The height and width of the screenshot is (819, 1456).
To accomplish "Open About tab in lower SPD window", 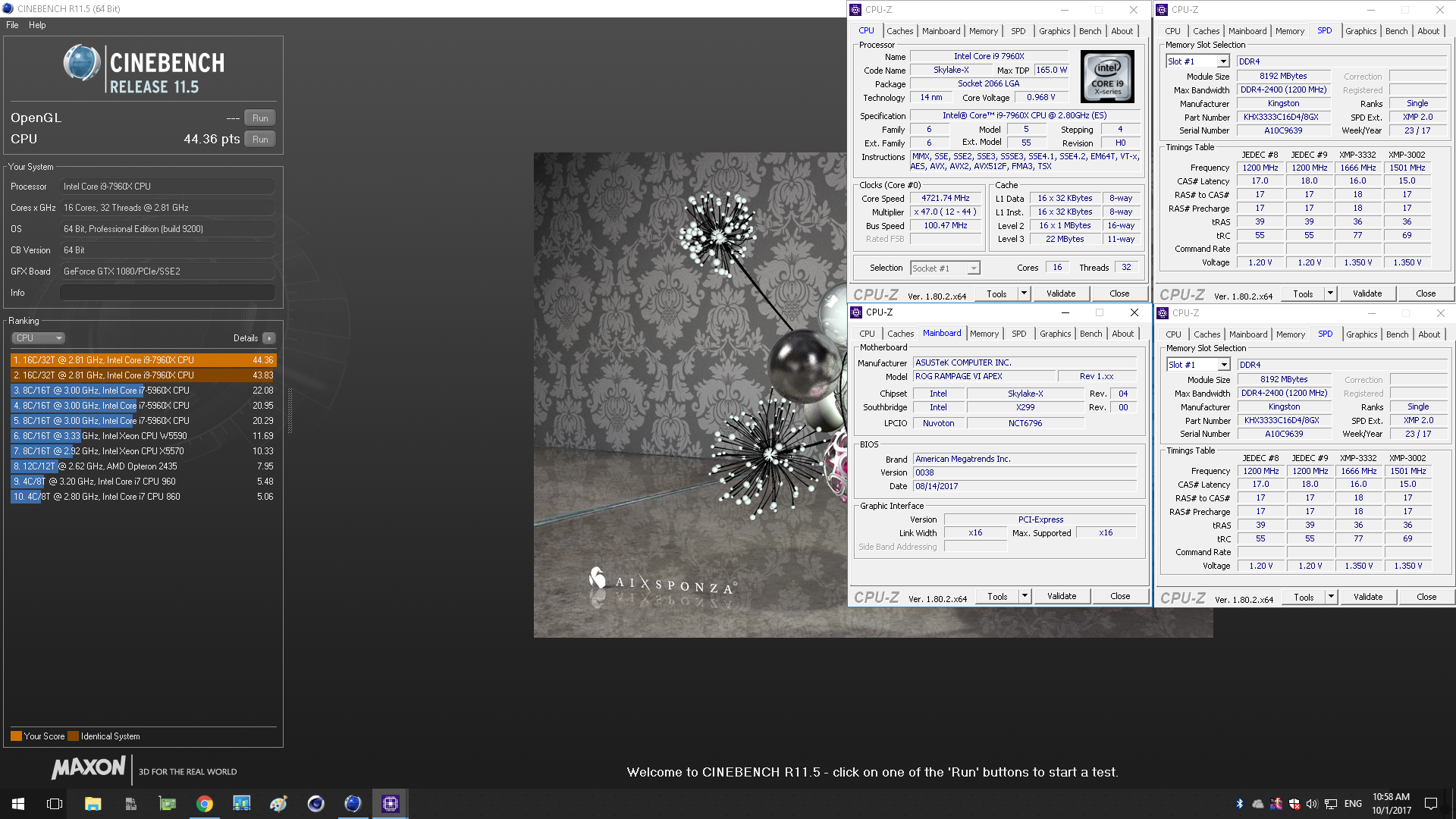I will 1429,334.
